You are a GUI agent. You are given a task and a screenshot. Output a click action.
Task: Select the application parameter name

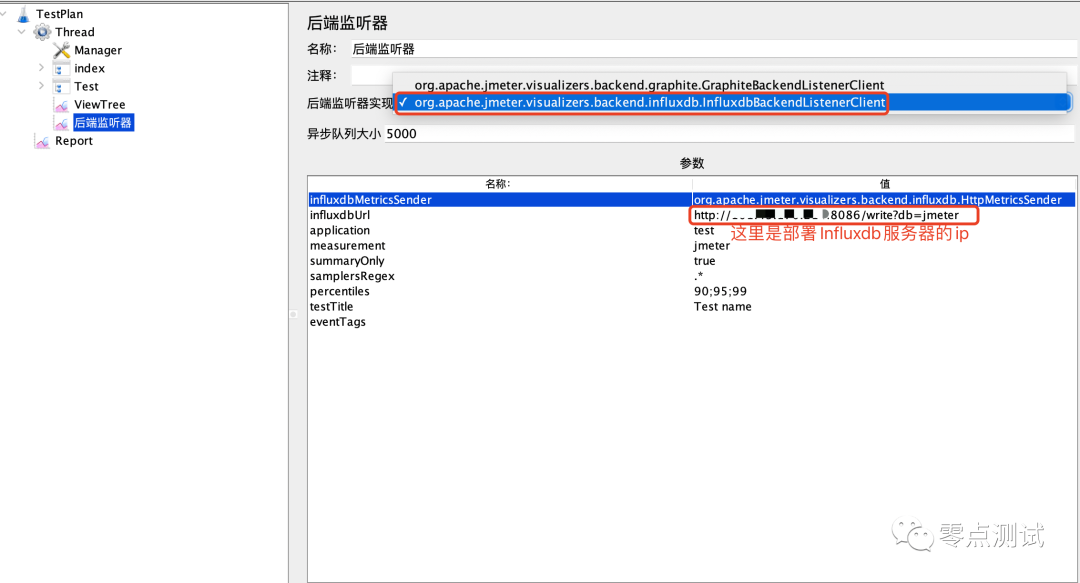coord(340,230)
